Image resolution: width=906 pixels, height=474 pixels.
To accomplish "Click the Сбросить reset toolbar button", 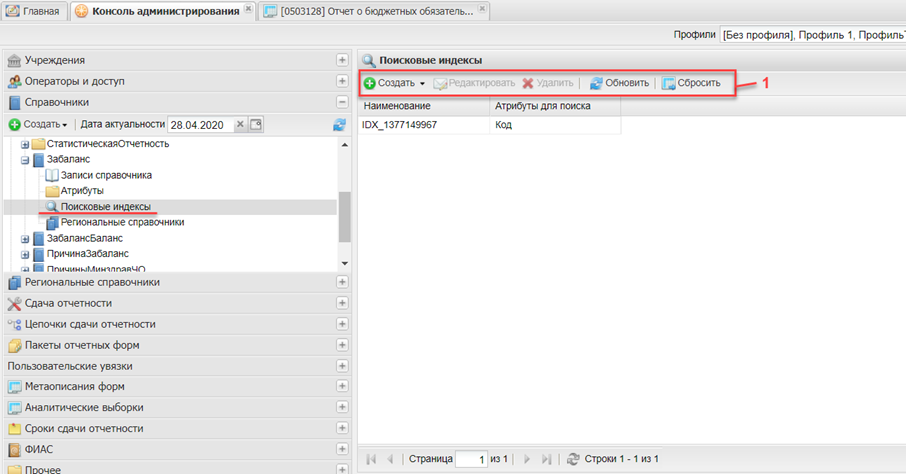I will coord(690,83).
